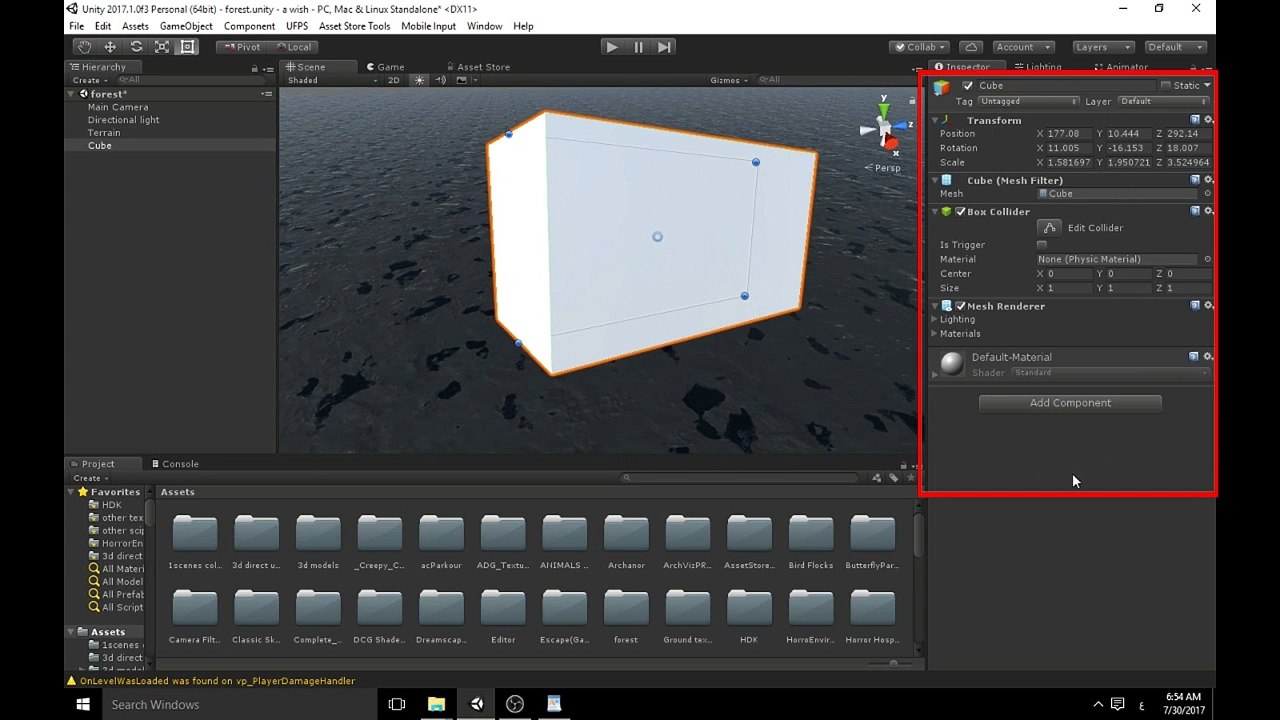The image size is (1280, 720).
Task: Switch to the Game tab
Action: point(385,67)
